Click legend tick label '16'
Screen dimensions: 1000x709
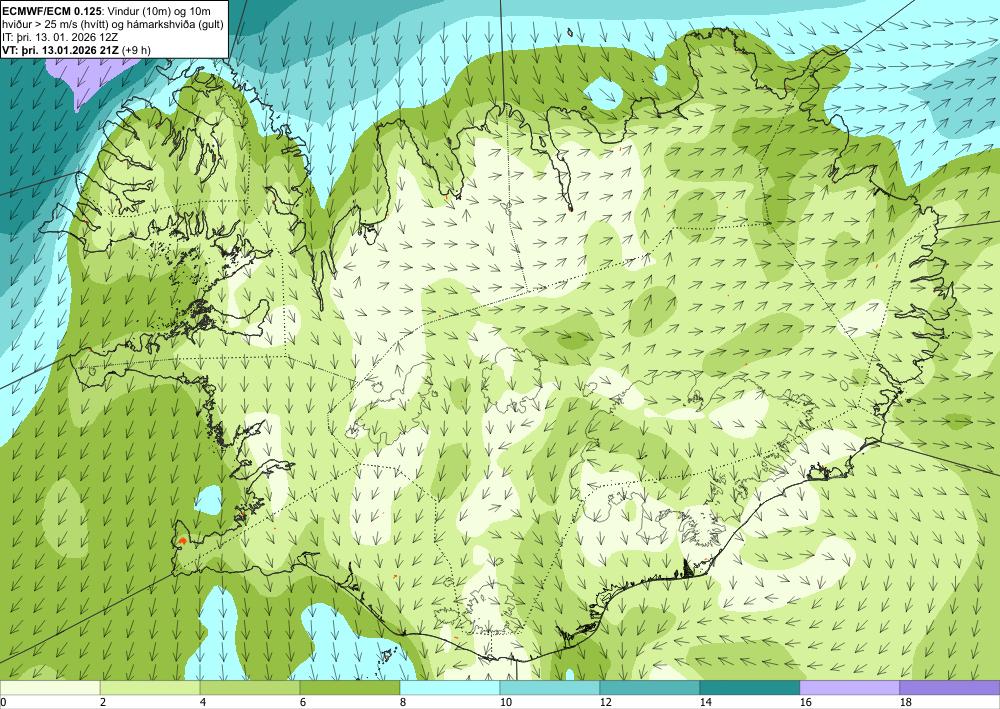pyautogui.click(x=805, y=703)
